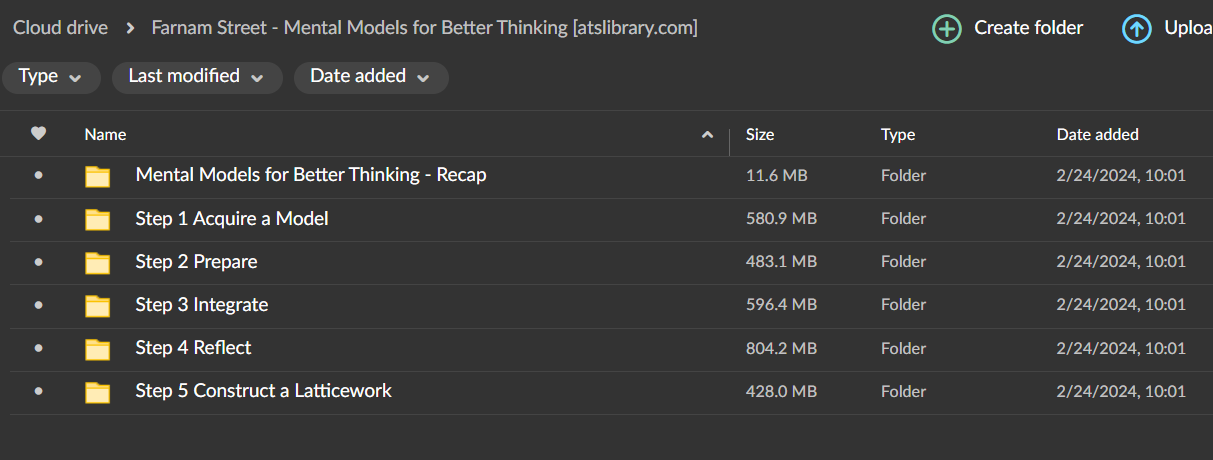
Task: Open Mental Models for Better Thinking - Recap
Action: [x=311, y=175]
